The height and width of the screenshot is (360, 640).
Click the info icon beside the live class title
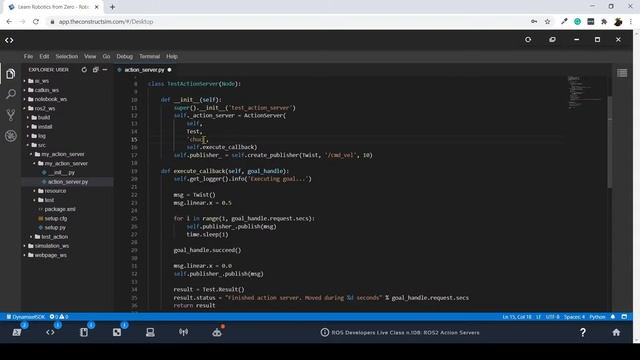(x=324, y=332)
